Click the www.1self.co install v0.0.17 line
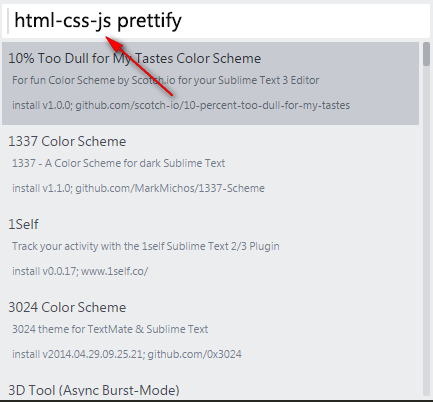Viewport: 433px width, 402px height. tap(80, 271)
